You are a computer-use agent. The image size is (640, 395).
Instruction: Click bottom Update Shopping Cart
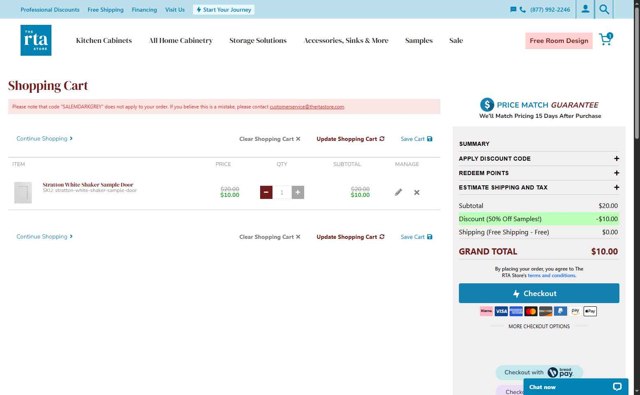[x=351, y=237]
